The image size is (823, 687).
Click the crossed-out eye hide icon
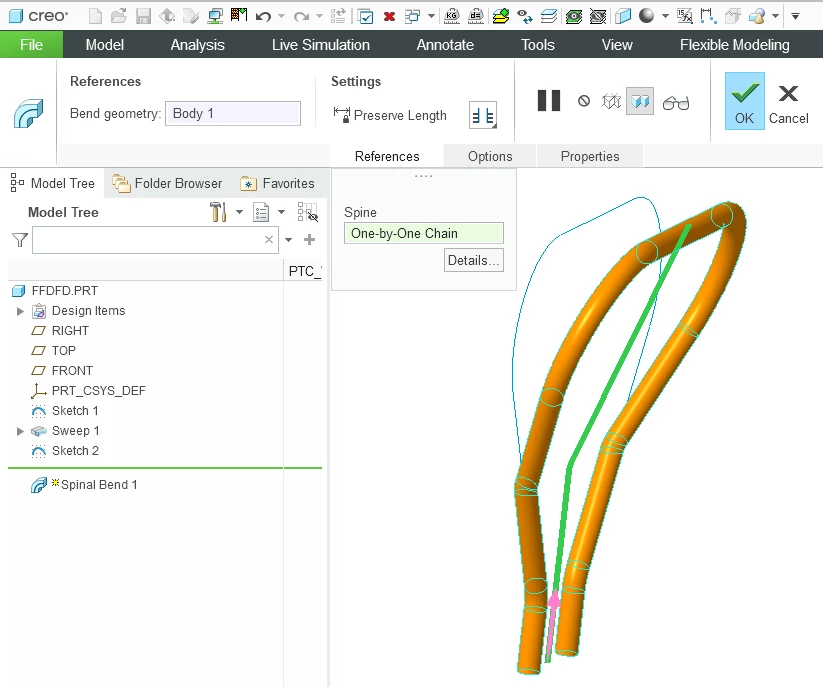tap(598, 16)
